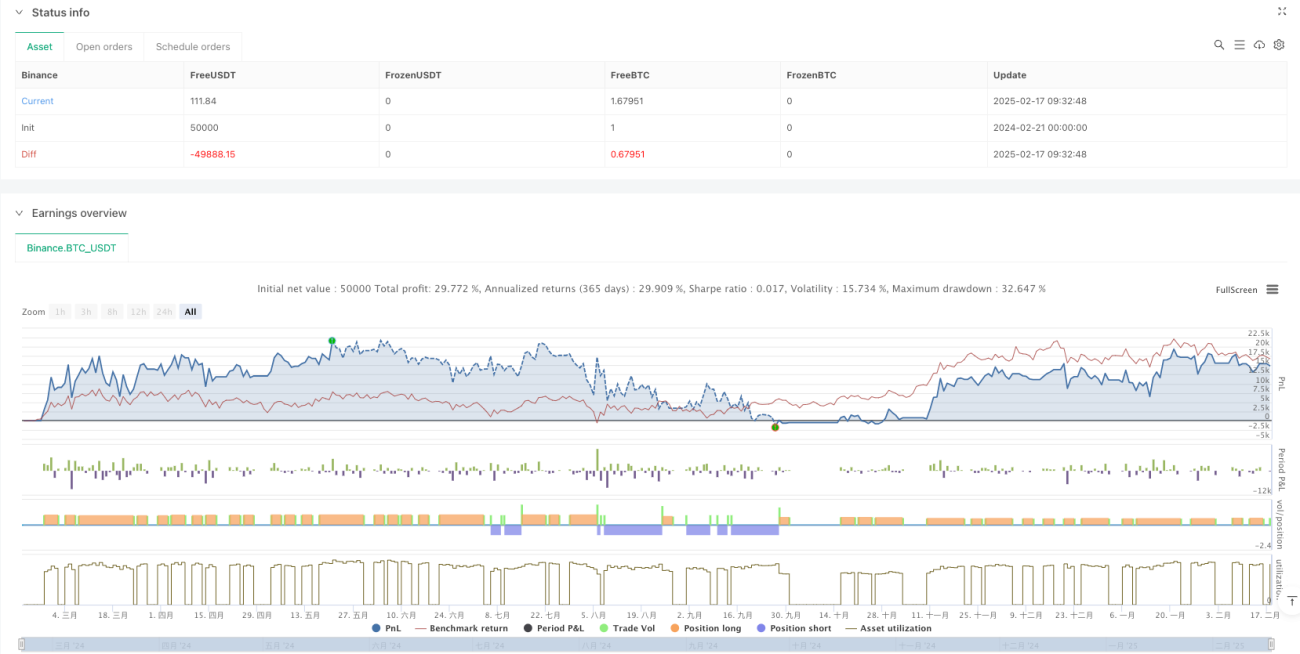
Task: Open the chart hamburger menu icon
Action: [1272, 289]
